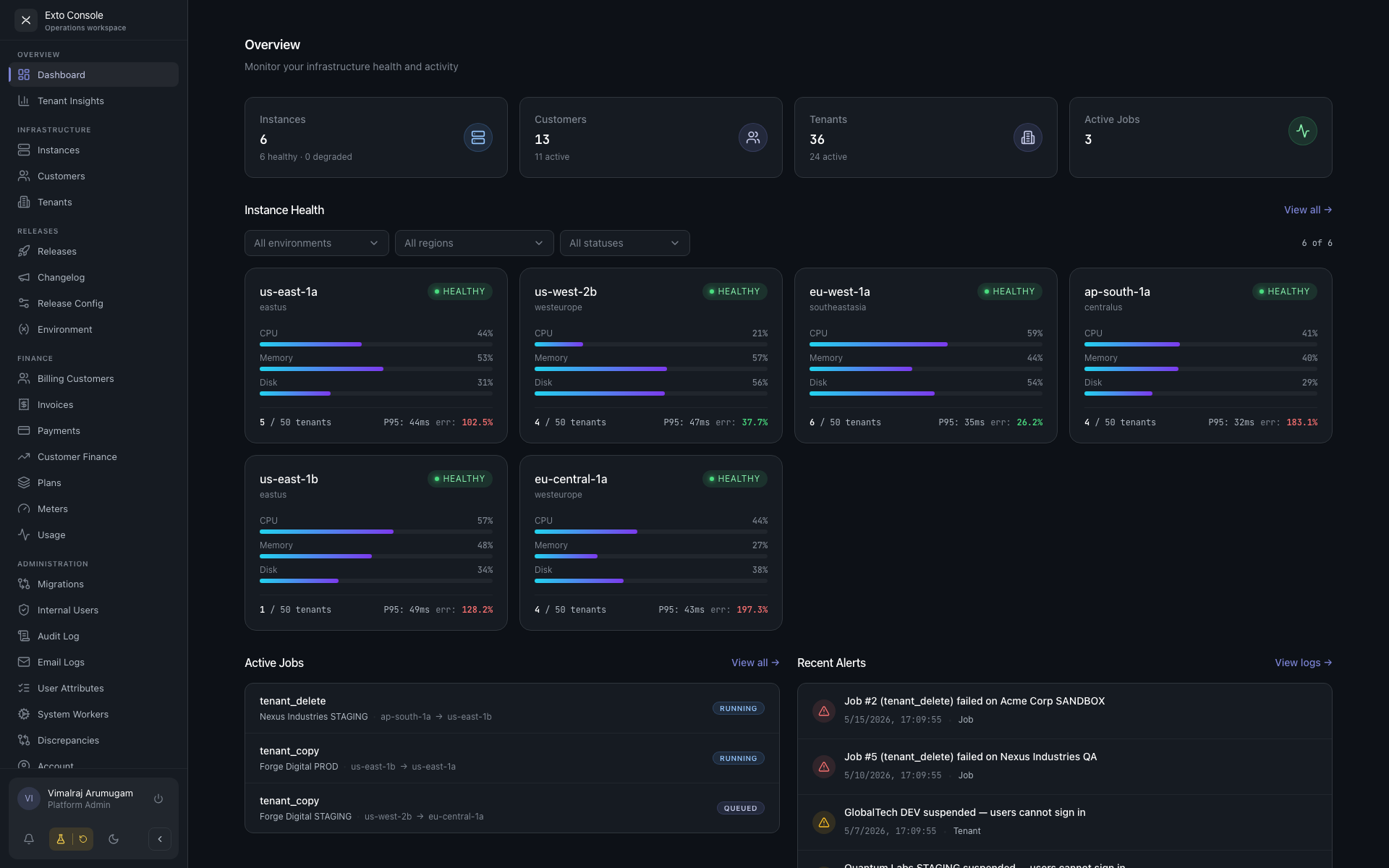1389x868 pixels.
Task: Click View all link beside Instance Health
Action: point(1308,210)
